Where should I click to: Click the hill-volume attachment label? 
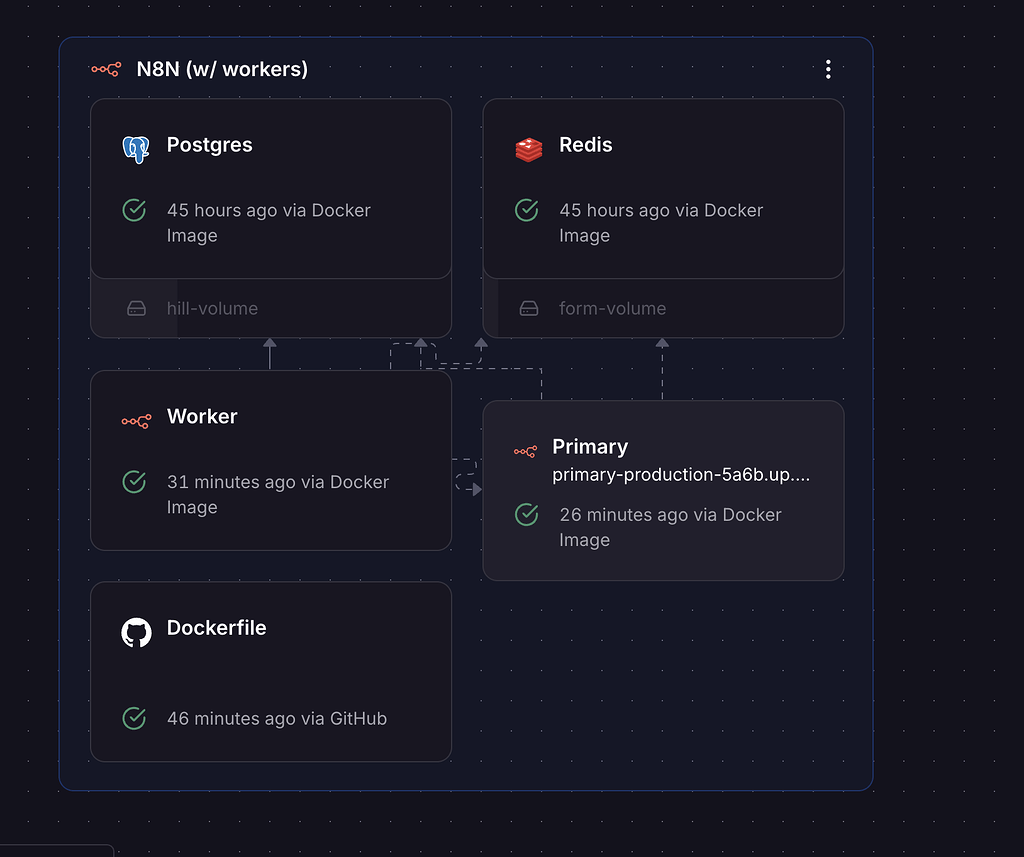[x=212, y=309]
